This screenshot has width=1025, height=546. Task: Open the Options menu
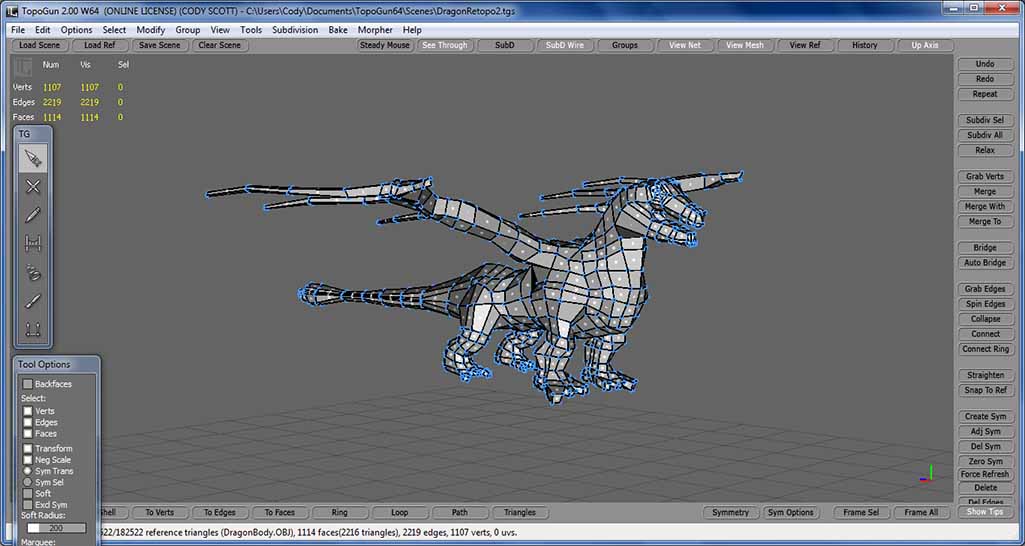coord(76,30)
